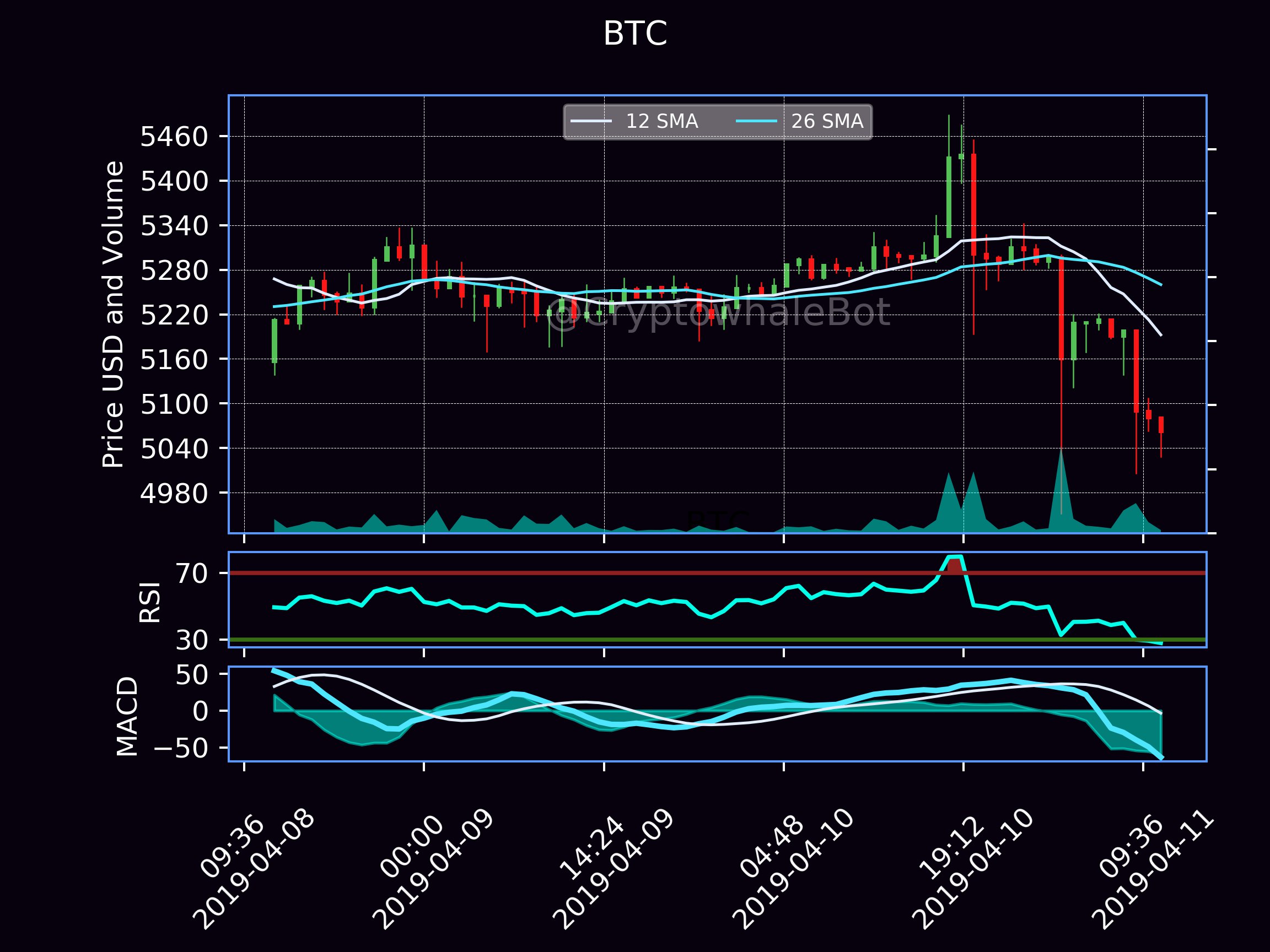Click the RSI 30 level label

(x=192, y=640)
